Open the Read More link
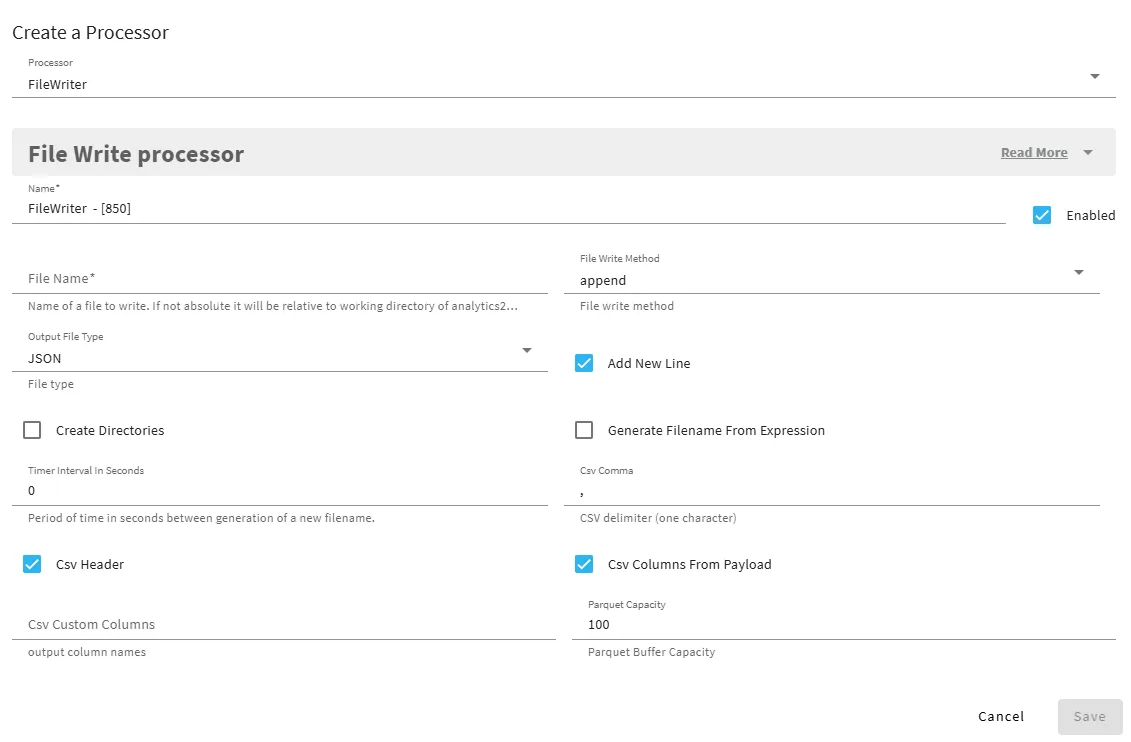This screenshot has height=742, width=1131. (1034, 153)
